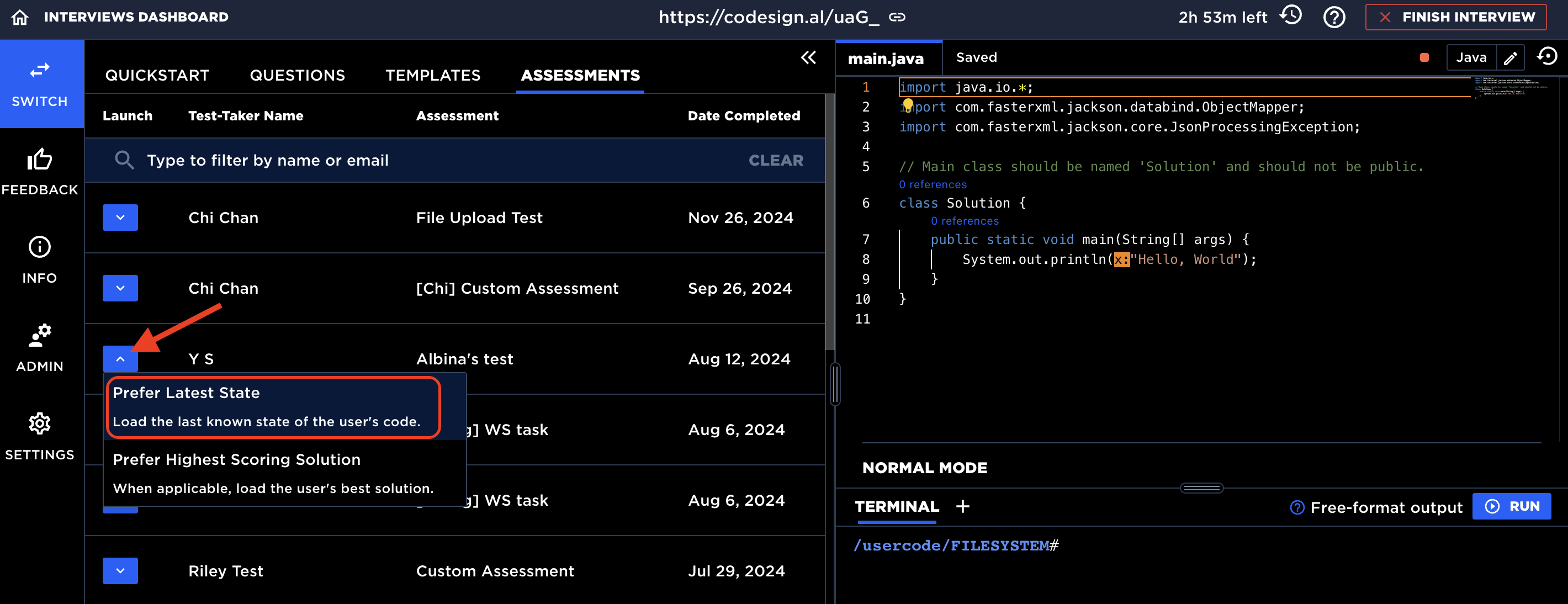The width and height of the screenshot is (1568, 604).
Task: Expand launch dropdown for Riley Test
Action: (x=120, y=570)
